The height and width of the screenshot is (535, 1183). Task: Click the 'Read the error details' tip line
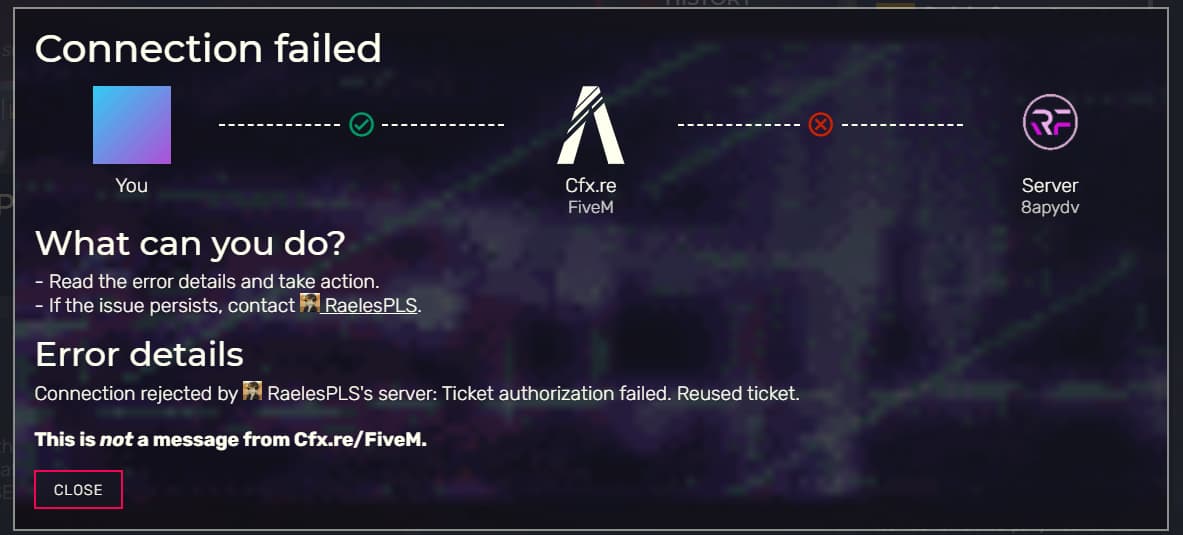pos(207,282)
